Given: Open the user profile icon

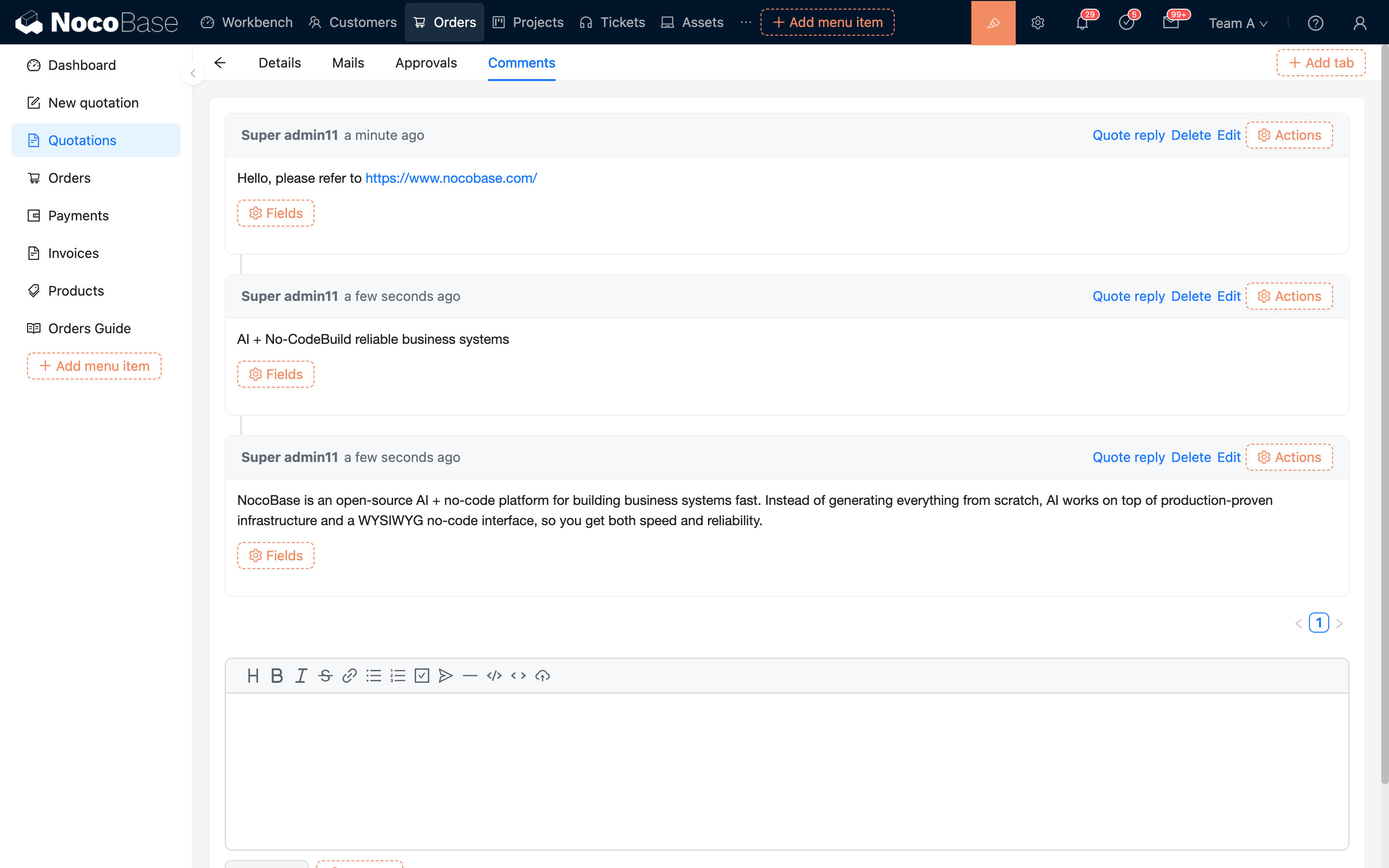Looking at the screenshot, I should coord(1360,23).
